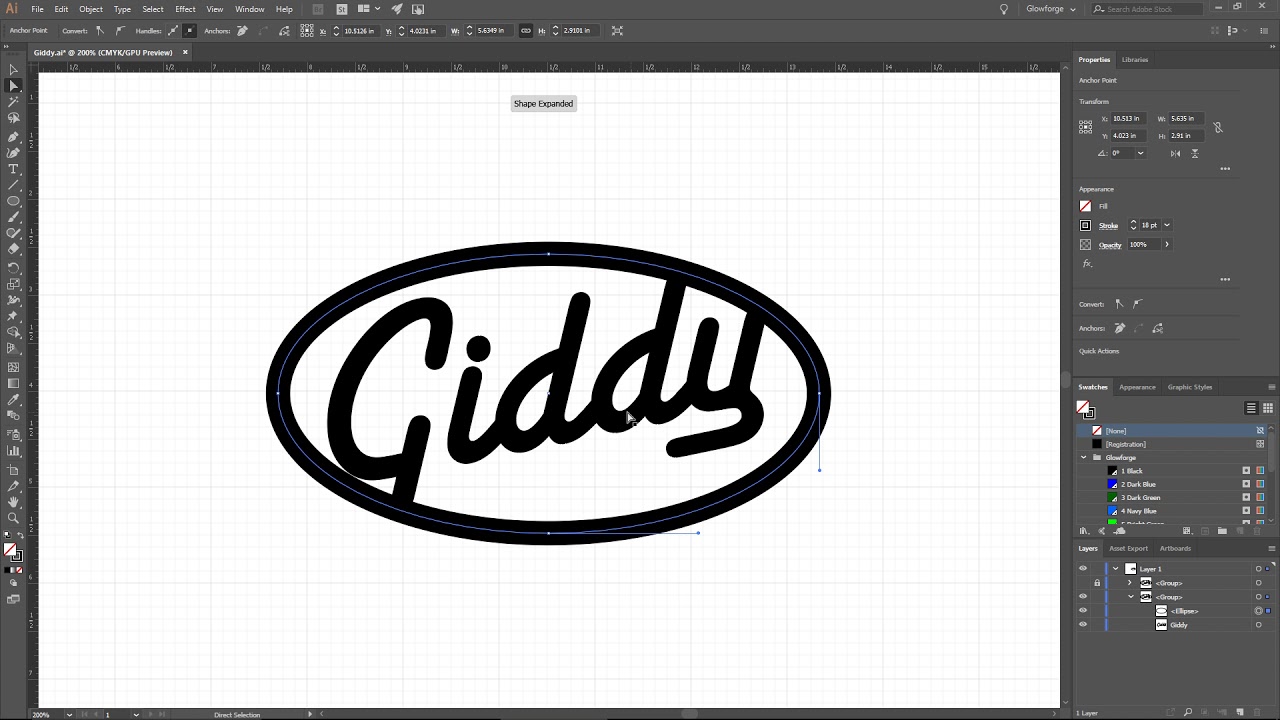Select the Rotate tool
This screenshot has height=720, width=1280.
[13, 267]
